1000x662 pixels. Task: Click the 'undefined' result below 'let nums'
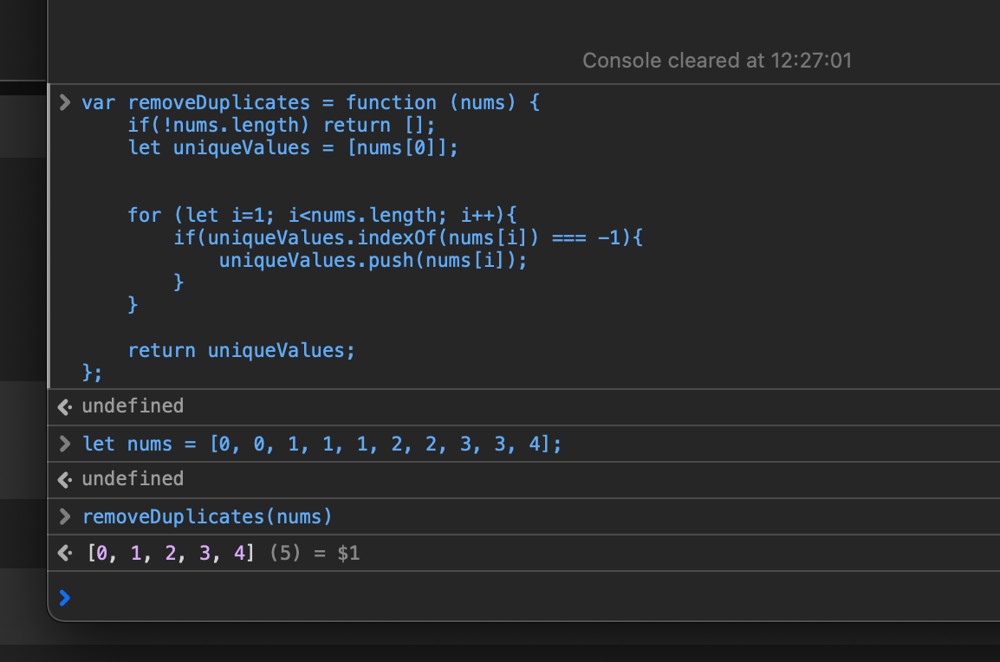click(x=133, y=479)
